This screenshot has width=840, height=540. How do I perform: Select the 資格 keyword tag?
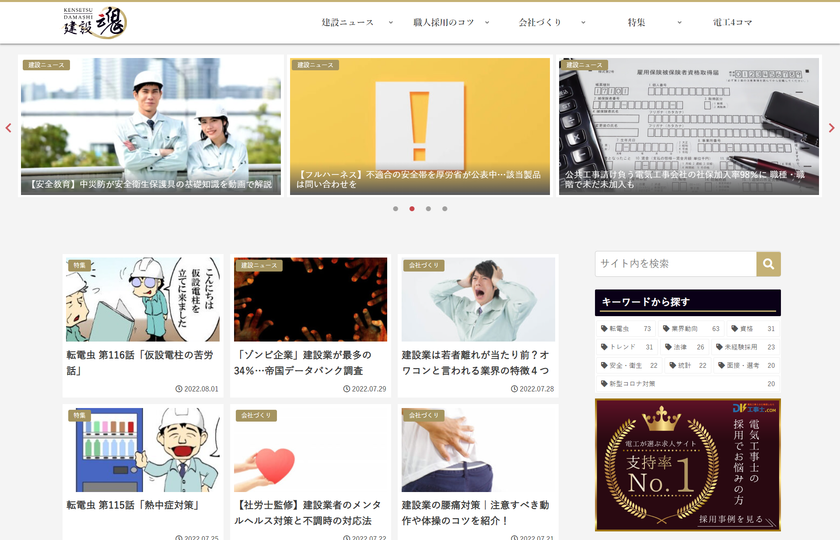753,328
